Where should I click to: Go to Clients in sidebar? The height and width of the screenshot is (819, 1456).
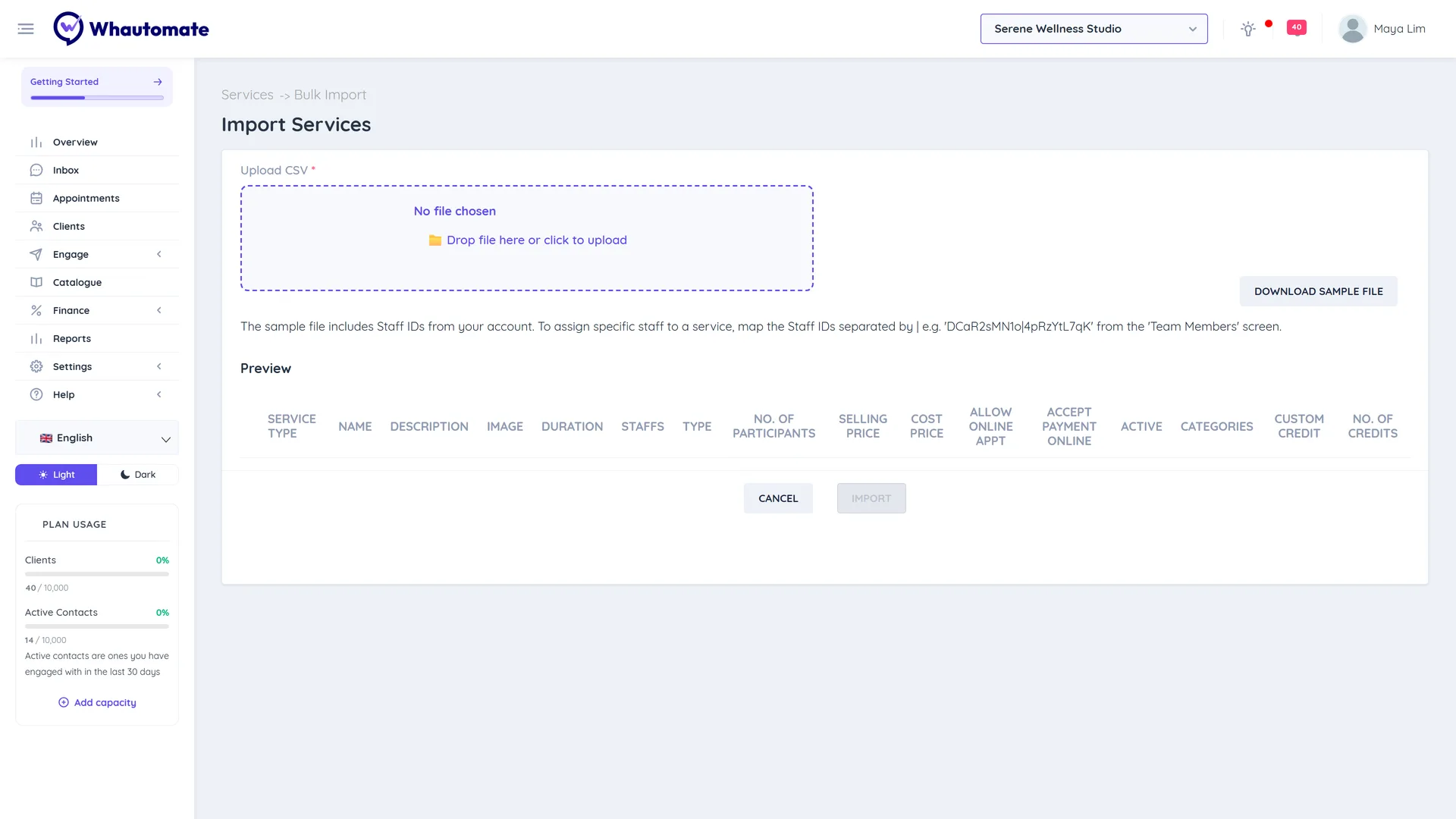click(x=97, y=227)
